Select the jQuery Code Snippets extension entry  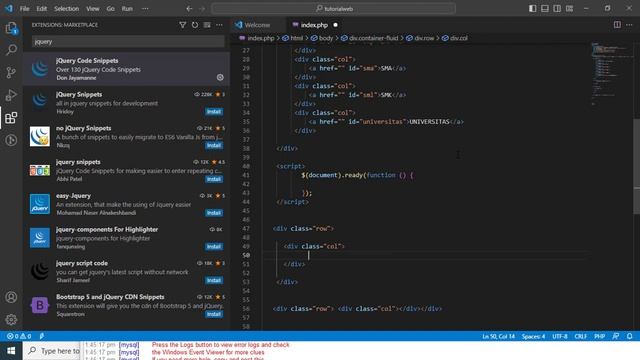pos(126,69)
